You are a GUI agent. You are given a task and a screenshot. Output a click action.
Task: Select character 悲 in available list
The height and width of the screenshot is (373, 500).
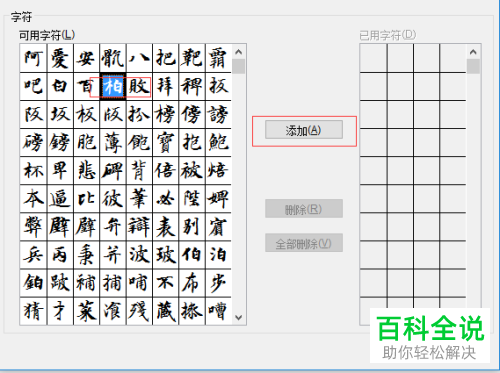(x=86, y=171)
